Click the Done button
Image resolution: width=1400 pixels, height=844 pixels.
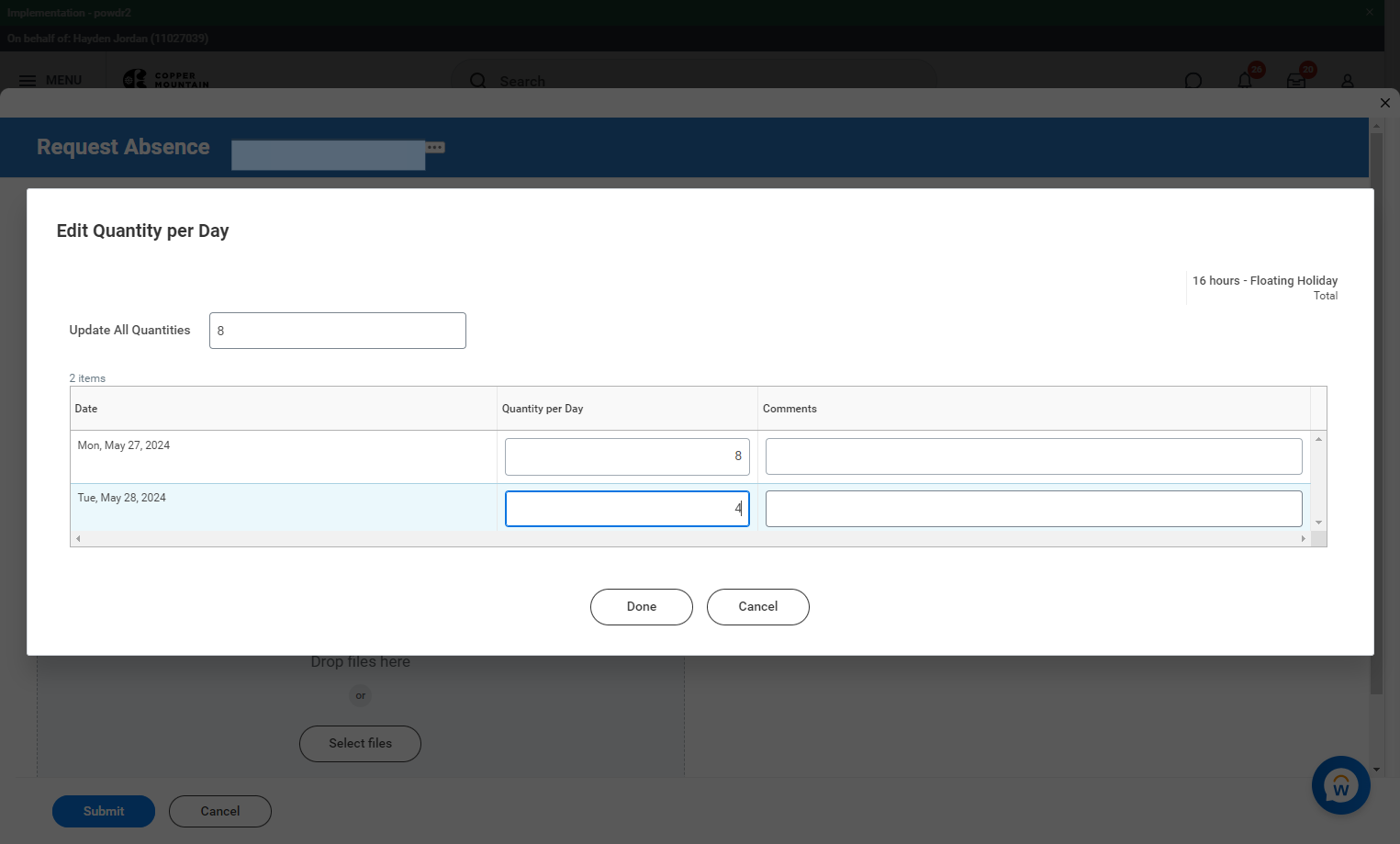coord(642,607)
